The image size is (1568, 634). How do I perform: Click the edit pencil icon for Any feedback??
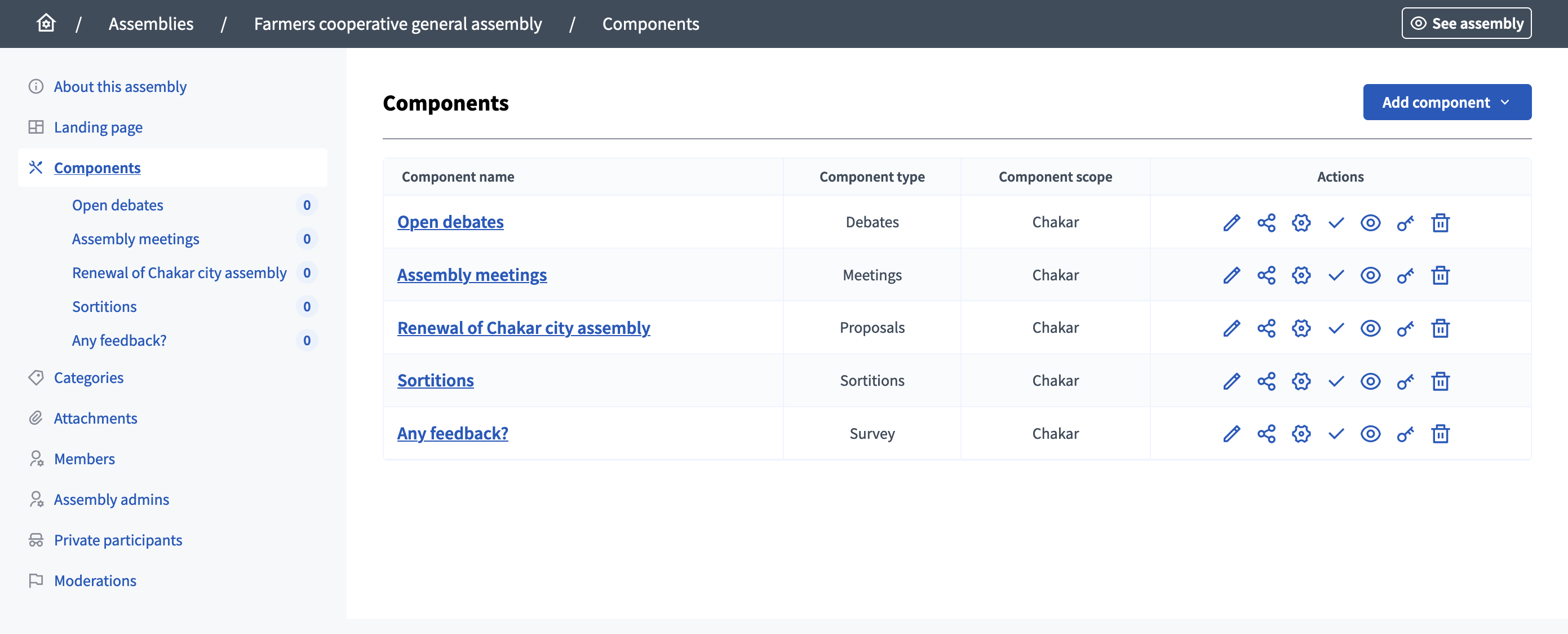tap(1231, 432)
